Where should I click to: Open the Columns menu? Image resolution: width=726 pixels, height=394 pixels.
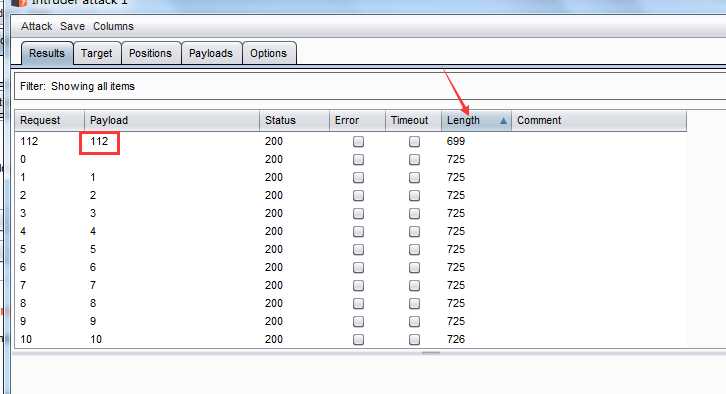click(113, 26)
